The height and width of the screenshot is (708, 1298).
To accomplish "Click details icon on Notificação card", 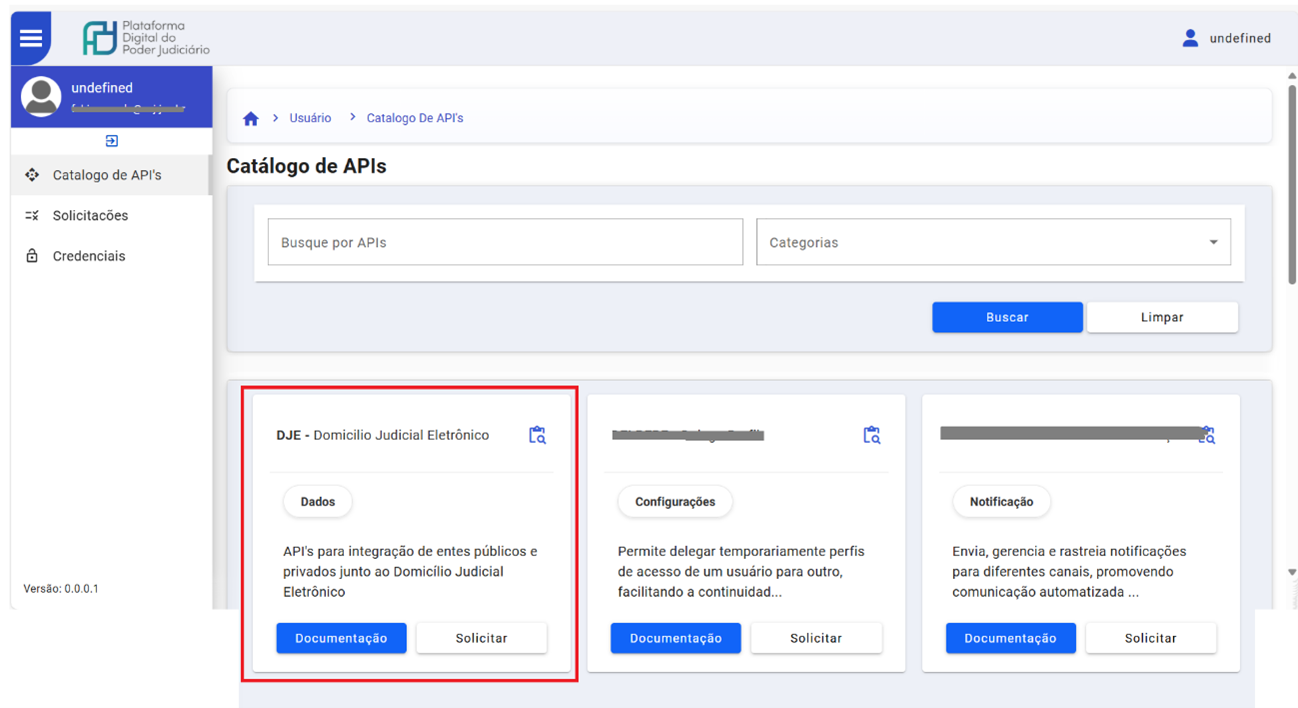I will pos(1207,435).
